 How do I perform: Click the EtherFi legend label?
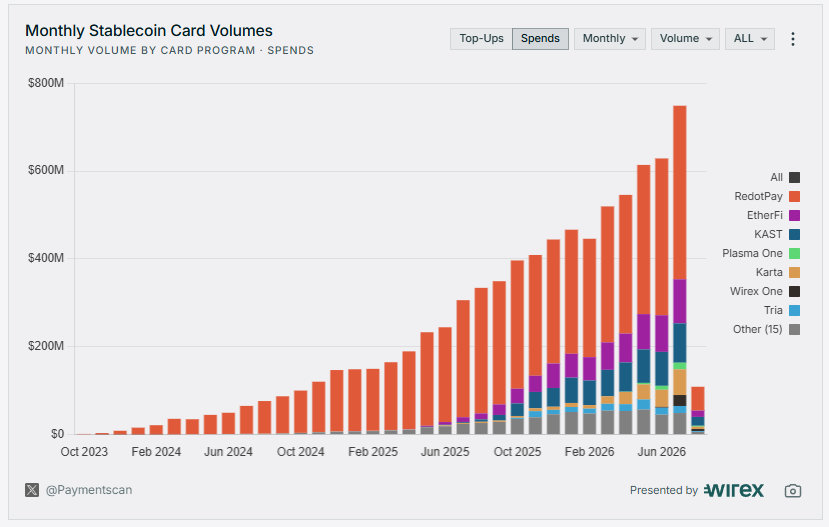click(x=764, y=215)
